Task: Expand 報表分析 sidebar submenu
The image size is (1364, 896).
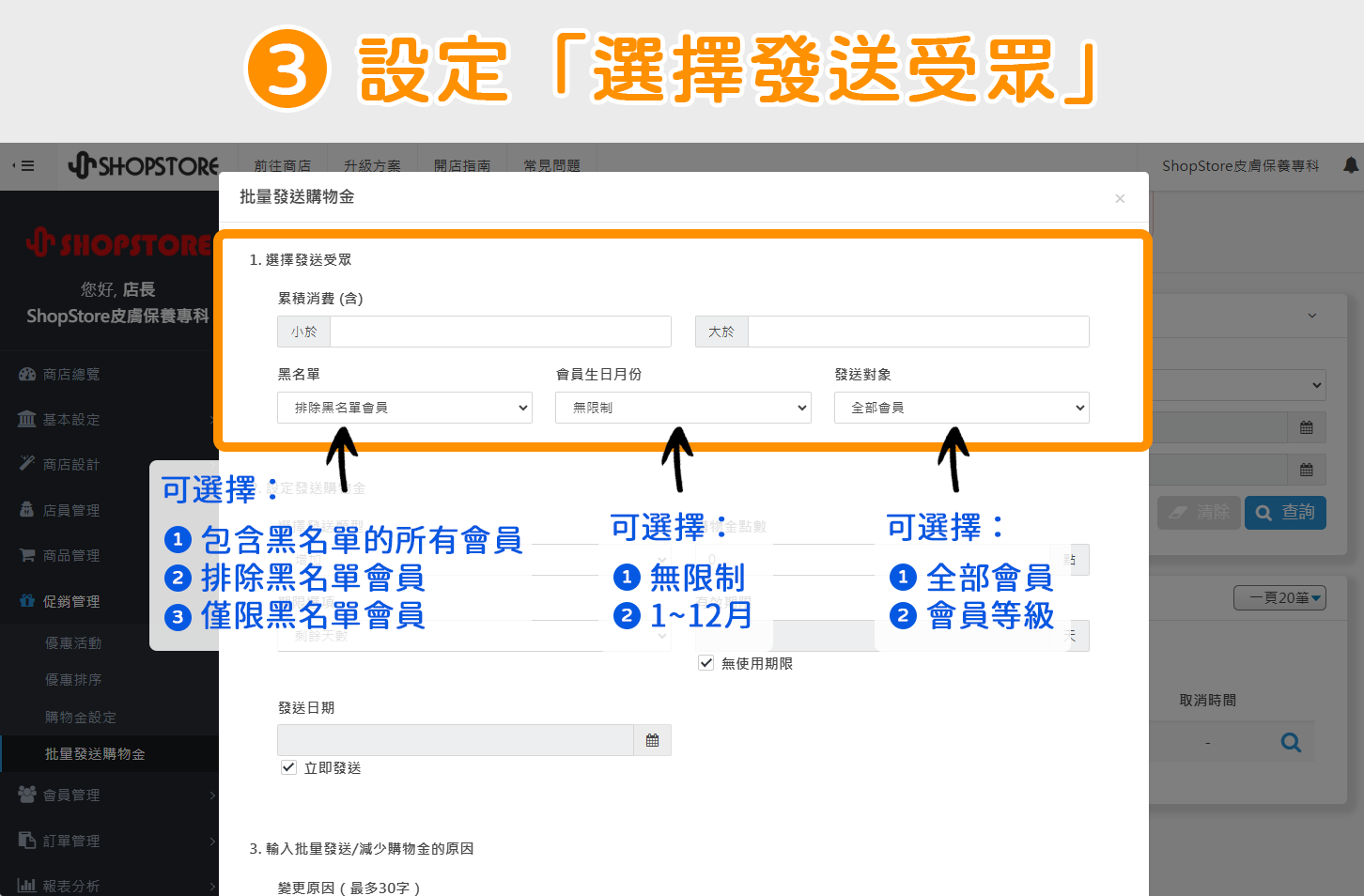Action: click(212, 887)
